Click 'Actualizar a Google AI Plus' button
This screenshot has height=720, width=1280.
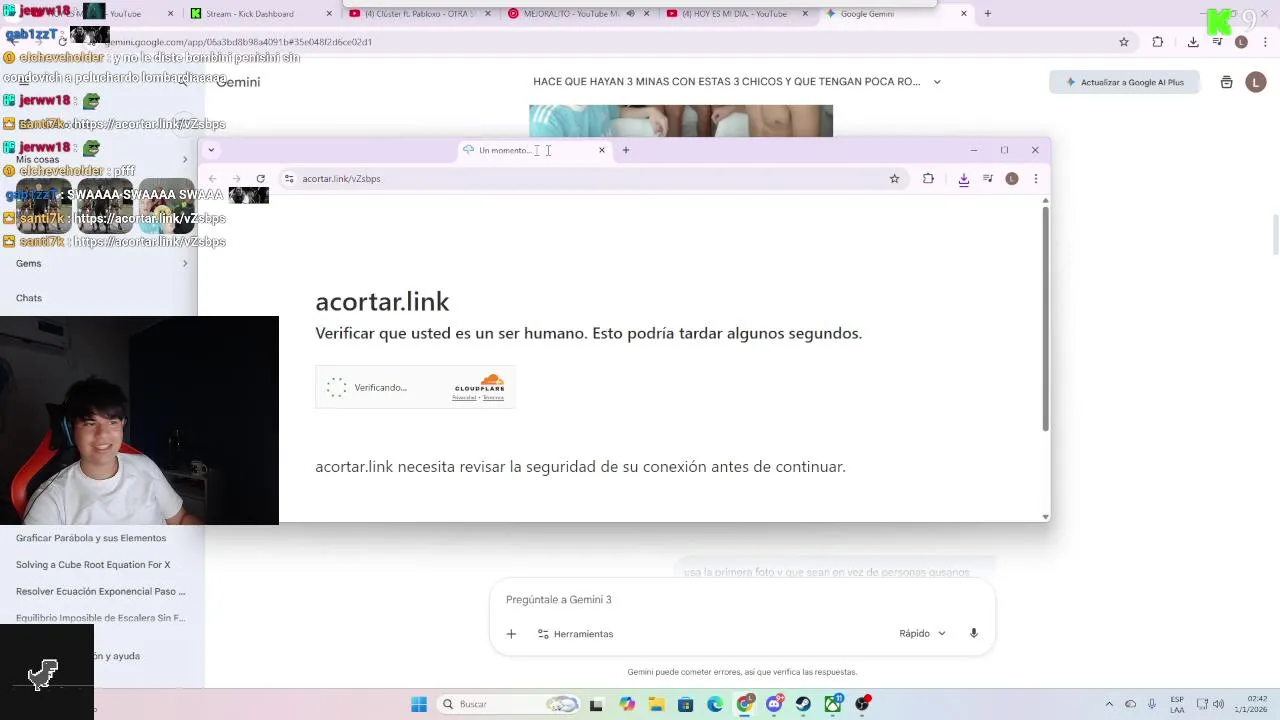pos(1124,82)
